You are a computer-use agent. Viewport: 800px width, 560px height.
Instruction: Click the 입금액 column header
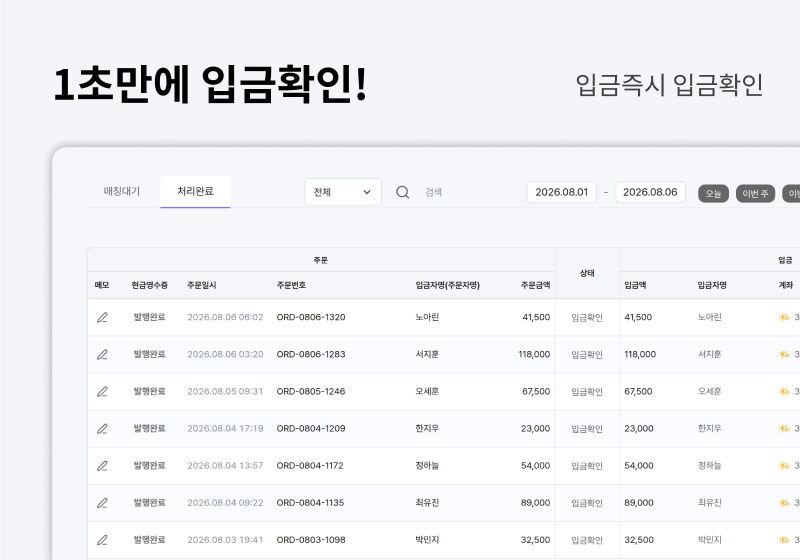point(635,285)
